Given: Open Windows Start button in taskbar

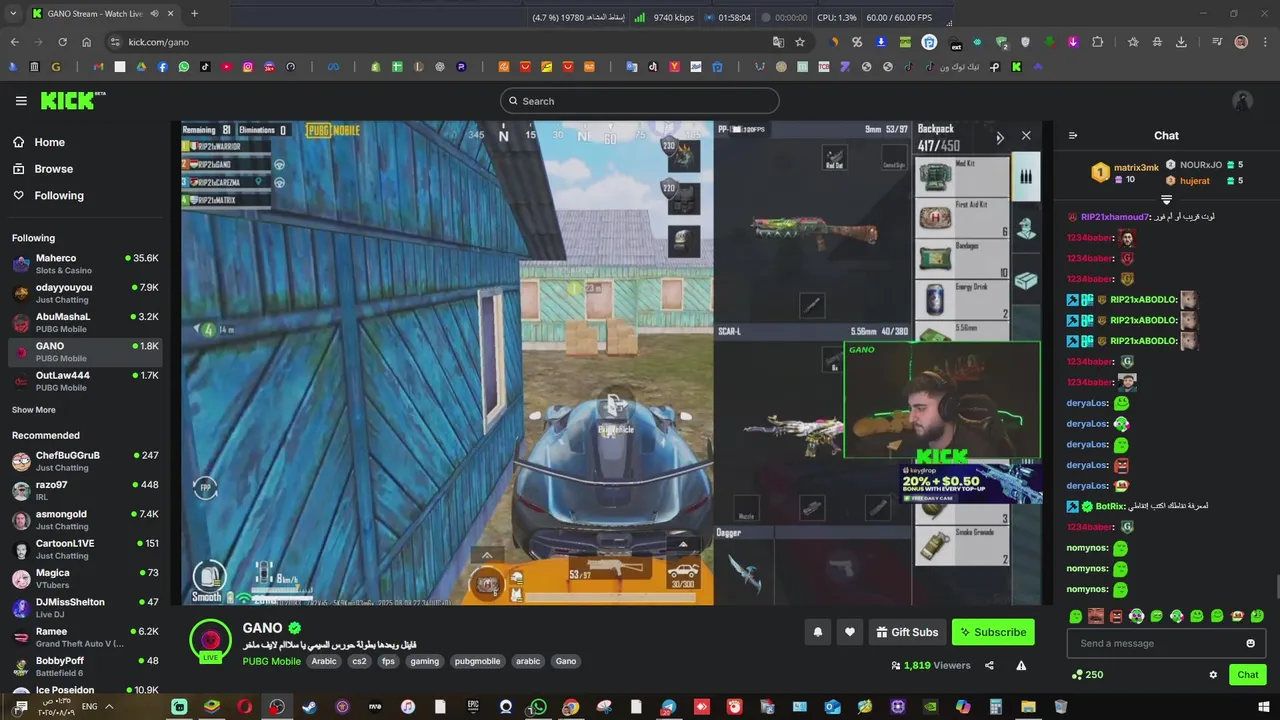Looking at the screenshot, I should (1264, 707).
